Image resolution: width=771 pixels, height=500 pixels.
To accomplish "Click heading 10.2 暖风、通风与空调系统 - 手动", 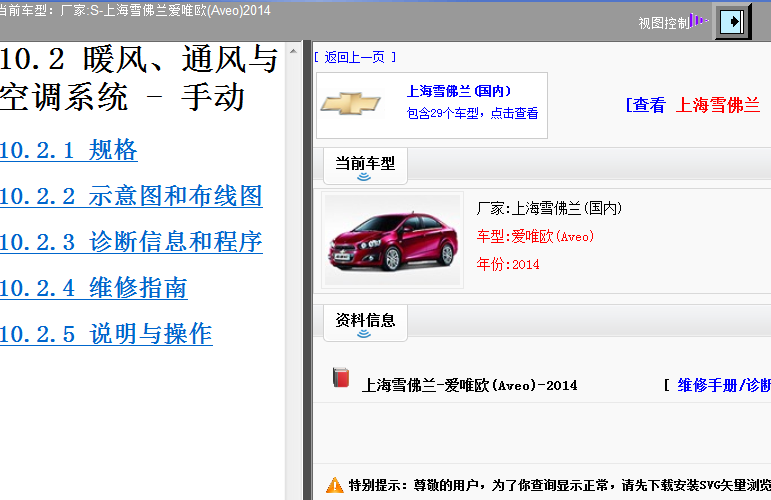I will (x=139, y=78).
